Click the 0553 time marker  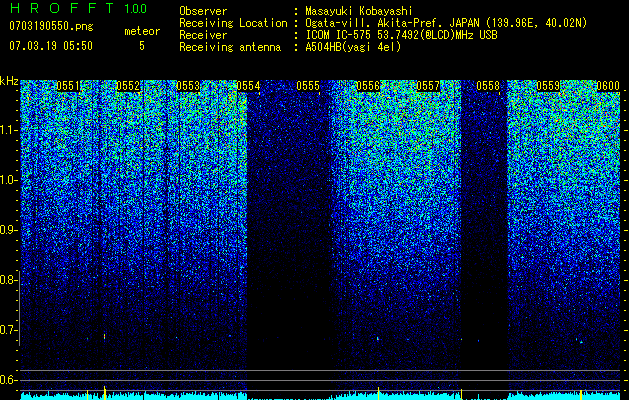pos(188,86)
